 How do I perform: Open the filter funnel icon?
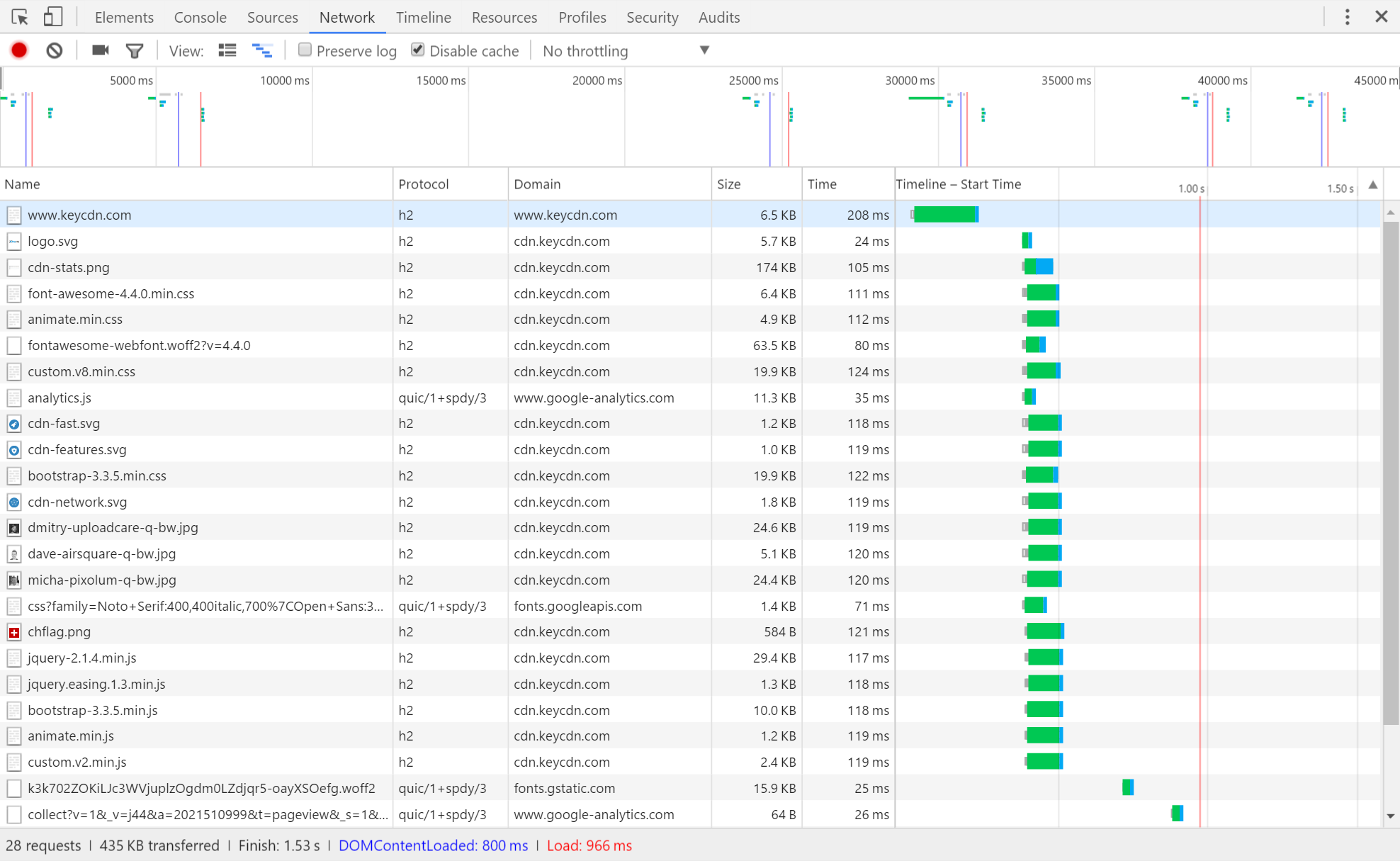coord(134,50)
